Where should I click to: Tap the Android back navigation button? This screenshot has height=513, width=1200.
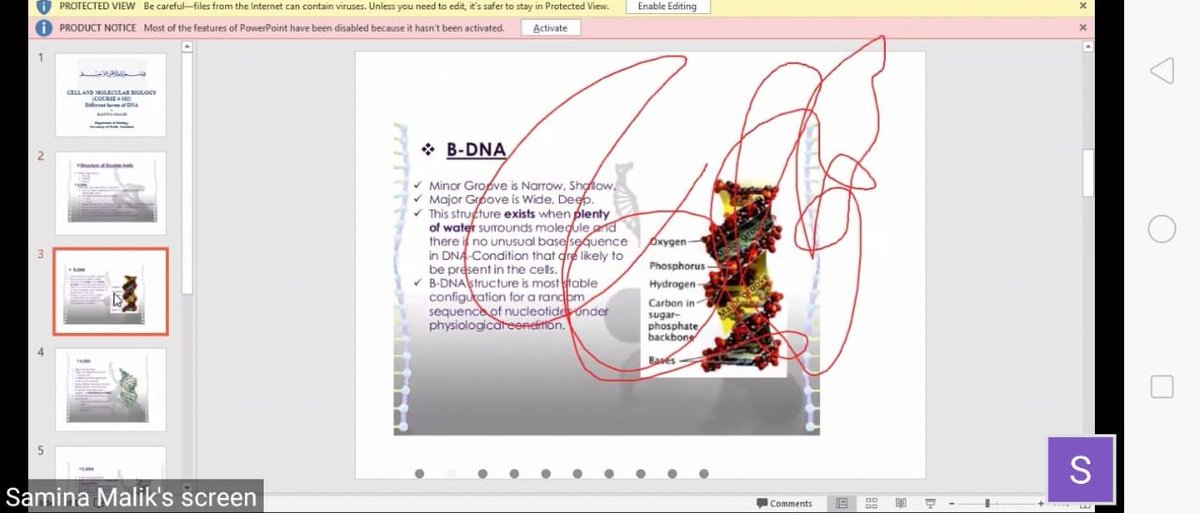pyautogui.click(x=1161, y=71)
